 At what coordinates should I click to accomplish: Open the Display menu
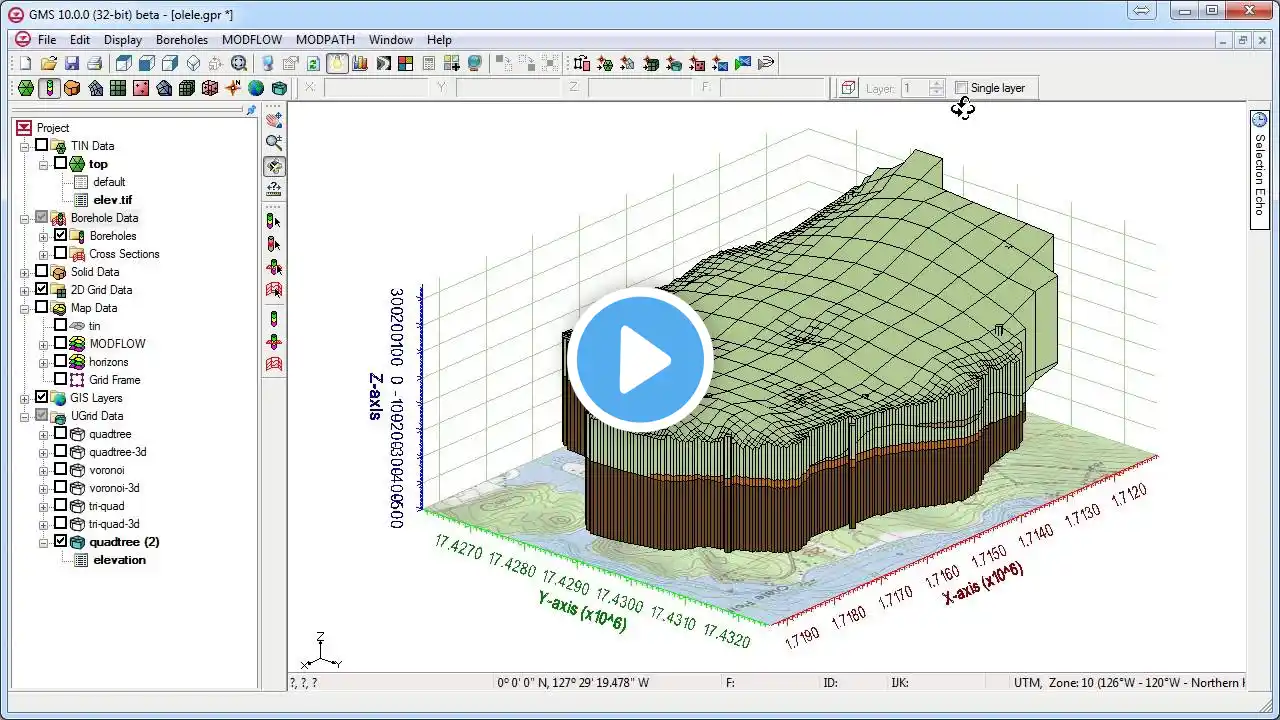point(123,40)
